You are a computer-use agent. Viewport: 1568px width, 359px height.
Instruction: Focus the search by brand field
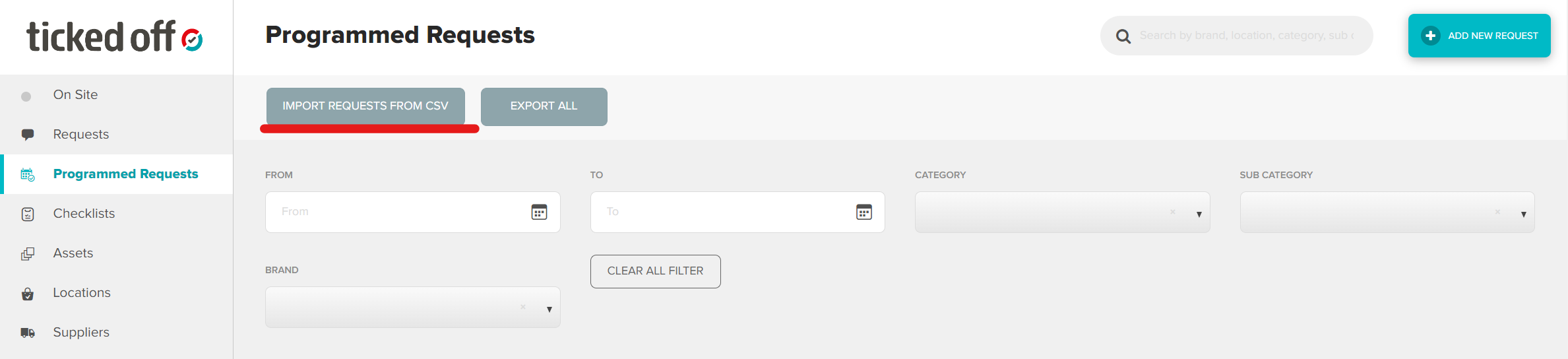pyautogui.click(x=1247, y=36)
